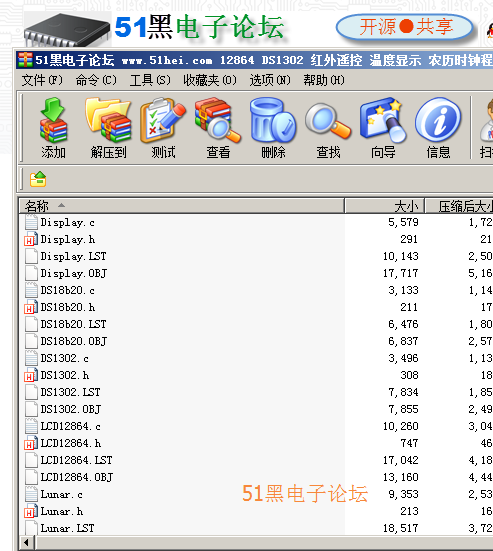Select the DS1302.h header file icon
The image size is (493, 551).
[31, 375]
